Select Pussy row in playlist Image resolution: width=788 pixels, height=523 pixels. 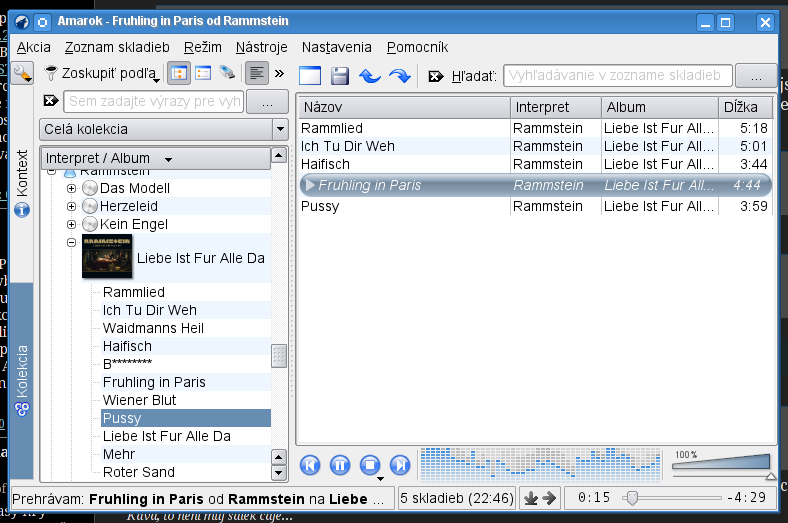[535, 206]
